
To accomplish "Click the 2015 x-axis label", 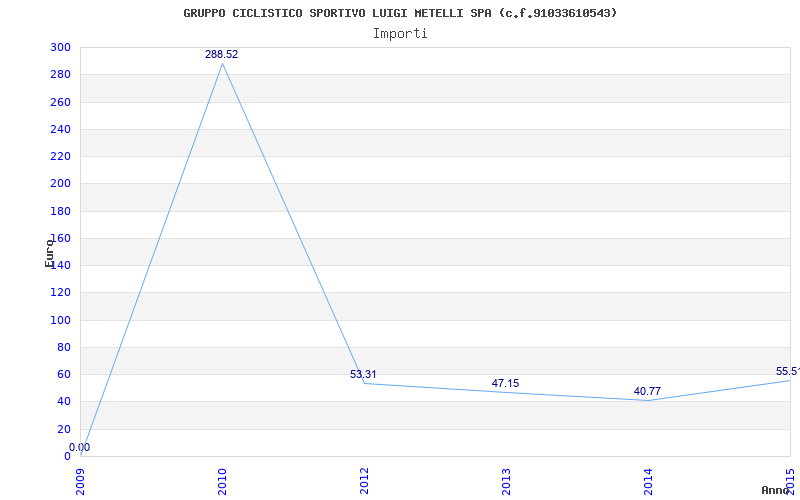I will click(790, 482).
